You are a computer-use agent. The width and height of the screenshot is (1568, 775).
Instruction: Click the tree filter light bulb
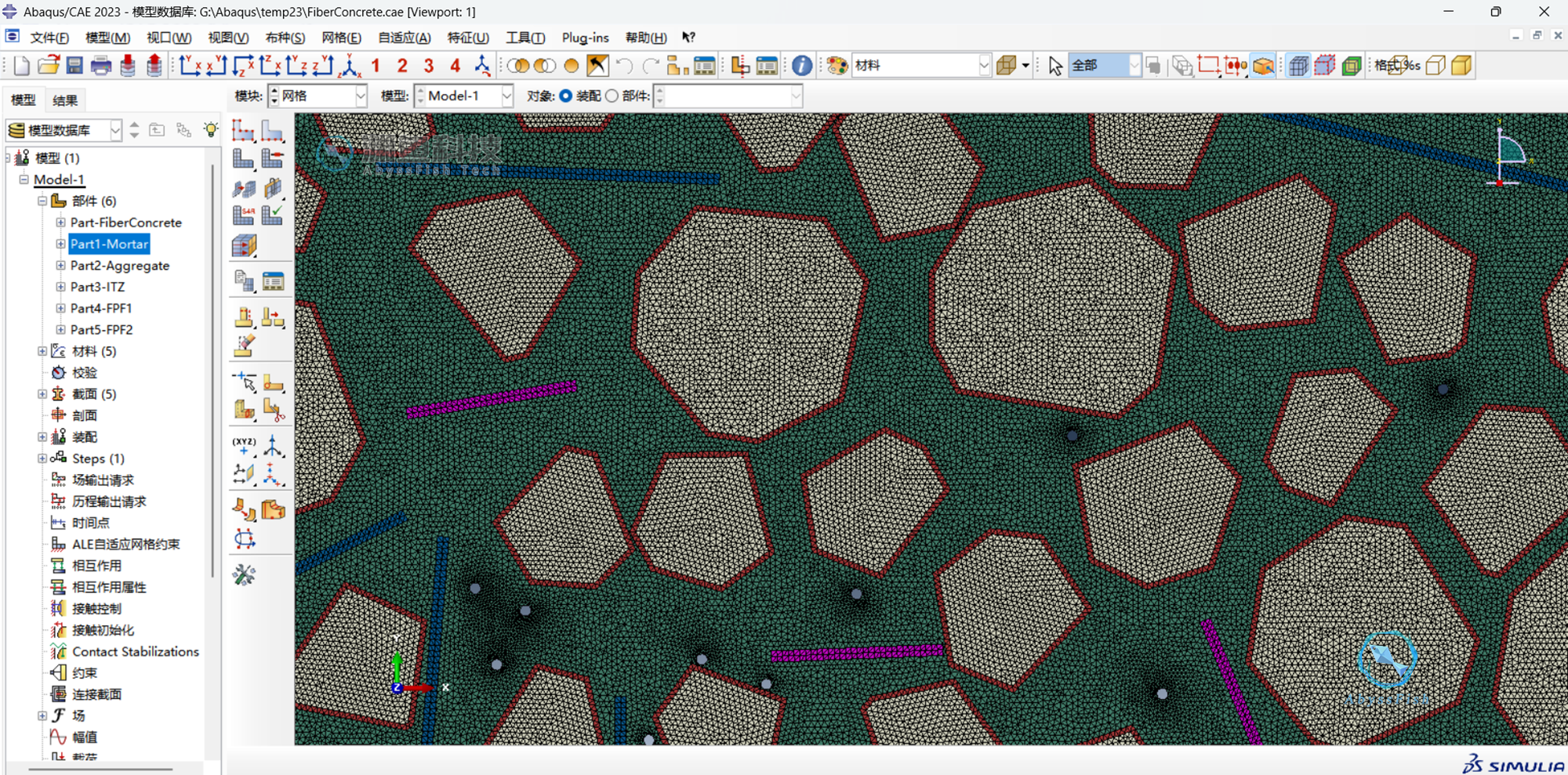coord(211,130)
